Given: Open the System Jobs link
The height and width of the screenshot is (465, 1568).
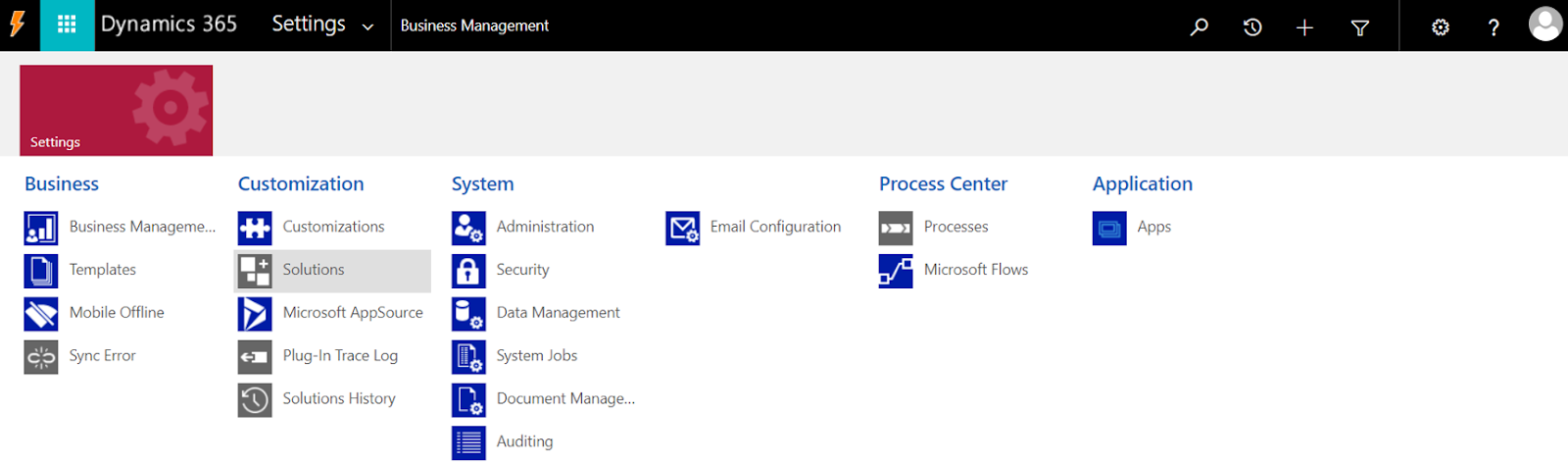Looking at the screenshot, I should tap(537, 355).
